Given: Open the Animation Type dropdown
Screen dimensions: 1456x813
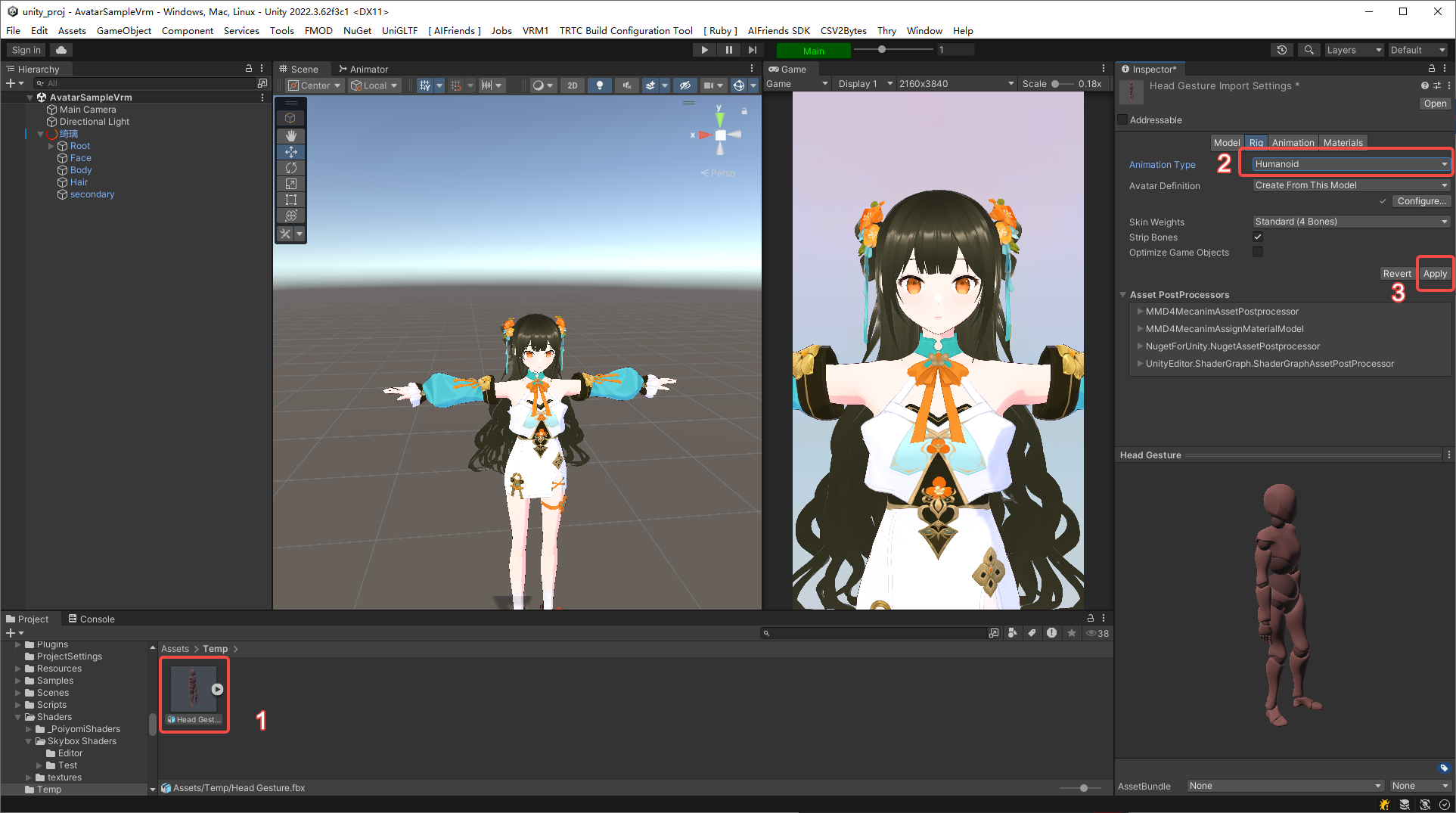Looking at the screenshot, I should [x=1350, y=164].
